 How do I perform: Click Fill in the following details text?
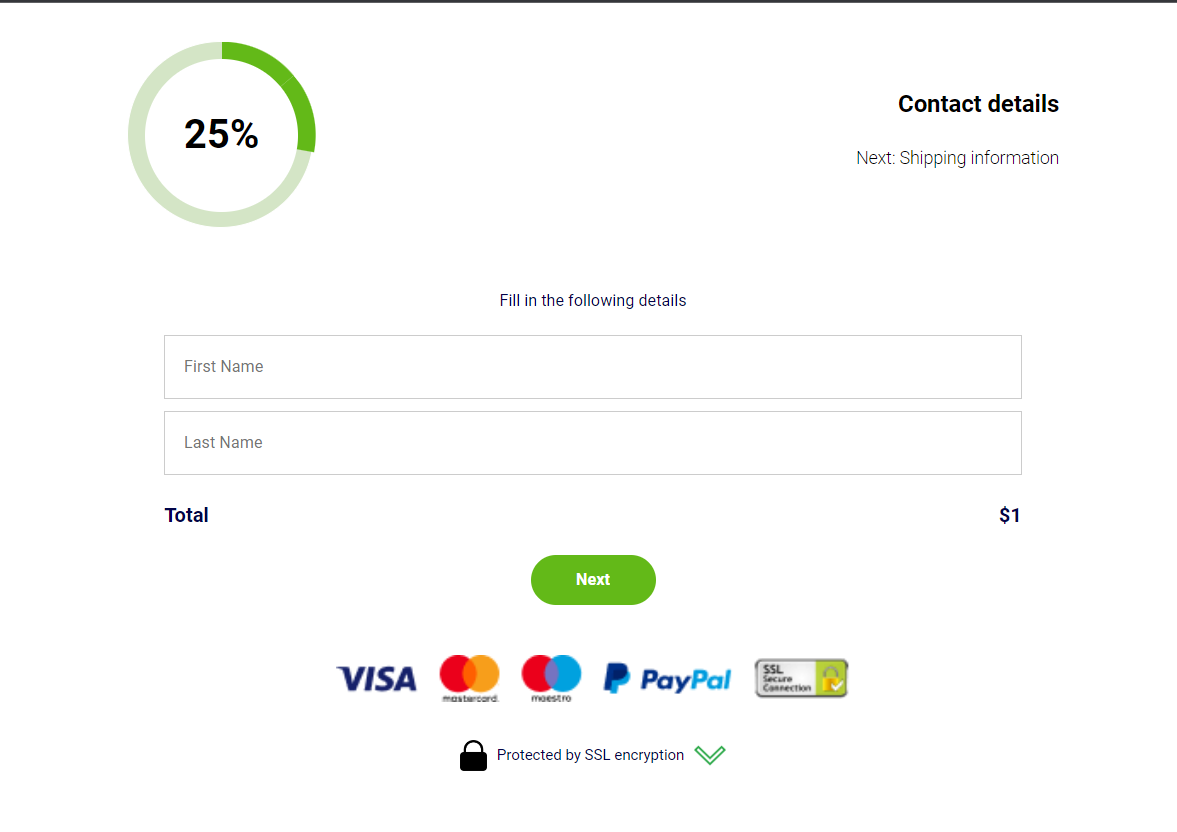592,300
